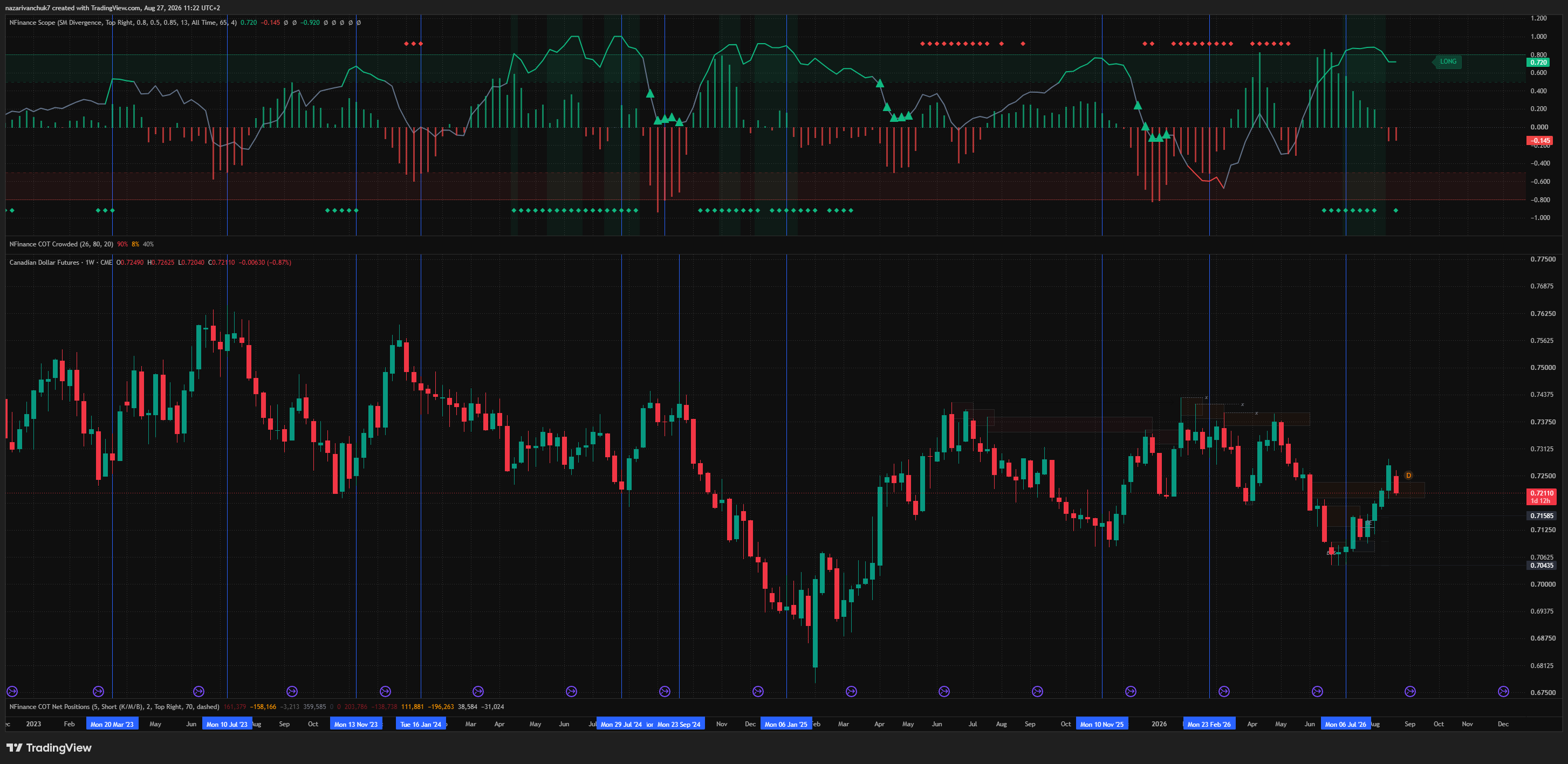Image resolution: width=1568 pixels, height=764 pixels.
Task: Click the 2023 year label on time axis
Action: tap(33, 724)
